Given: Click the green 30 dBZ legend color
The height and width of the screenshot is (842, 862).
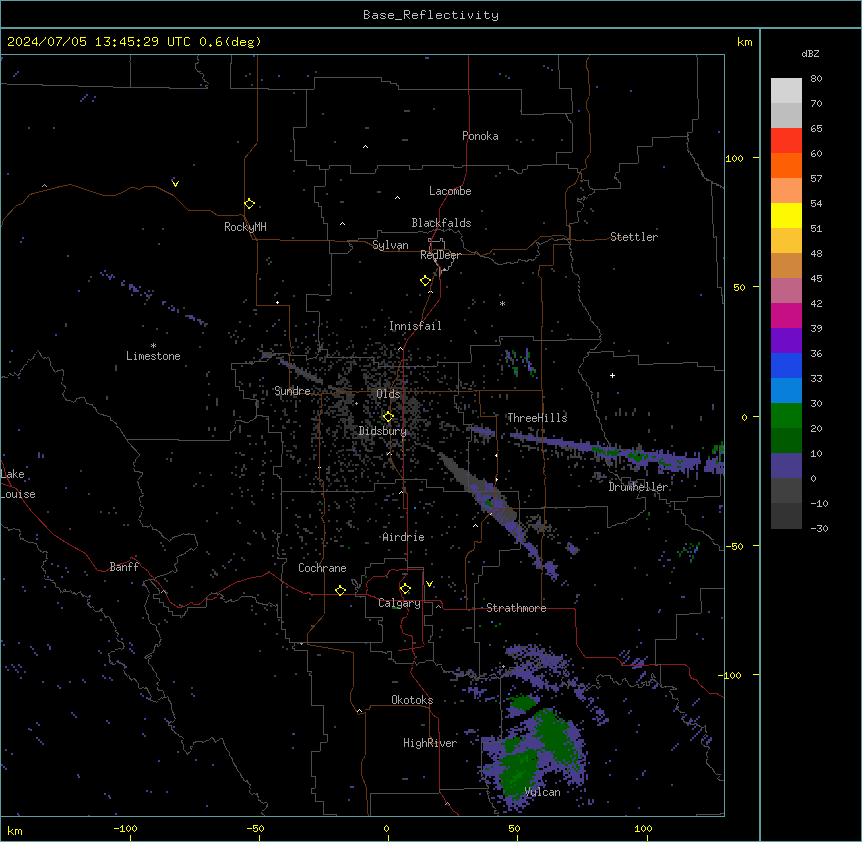Looking at the screenshot, I should (786, 416).
